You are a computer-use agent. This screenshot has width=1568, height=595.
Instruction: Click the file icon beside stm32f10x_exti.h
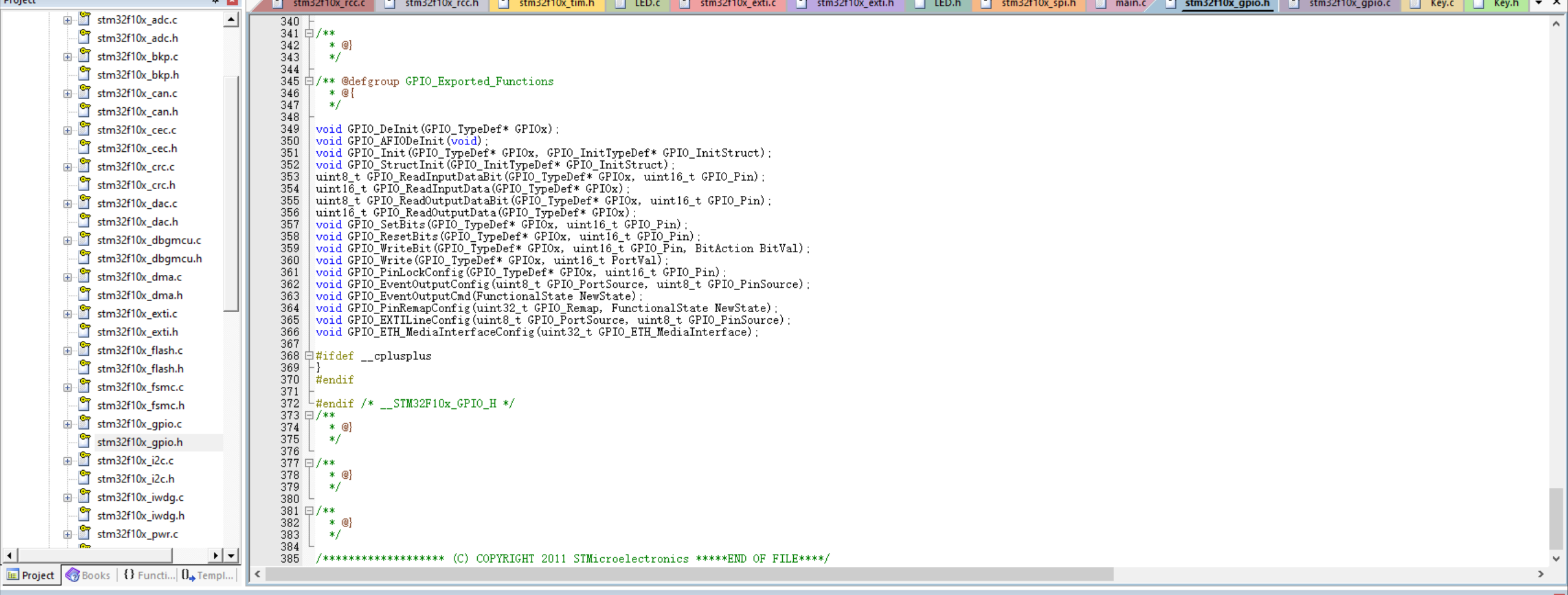[85, 331]
